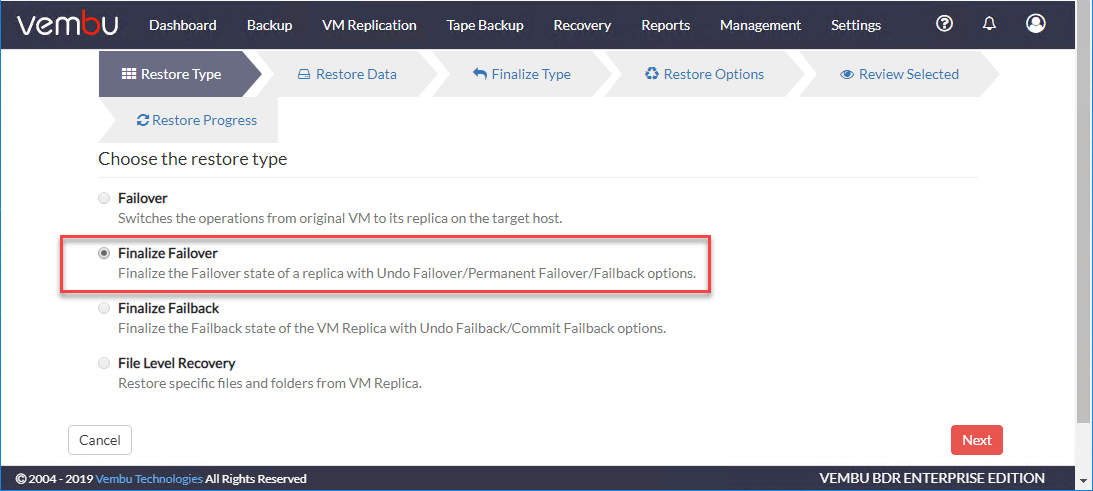Screen dimensions: 1093x491
Task: Click the refresh icon beside Restore Progress
Action: pyautogui.click(x=143, y=120)
